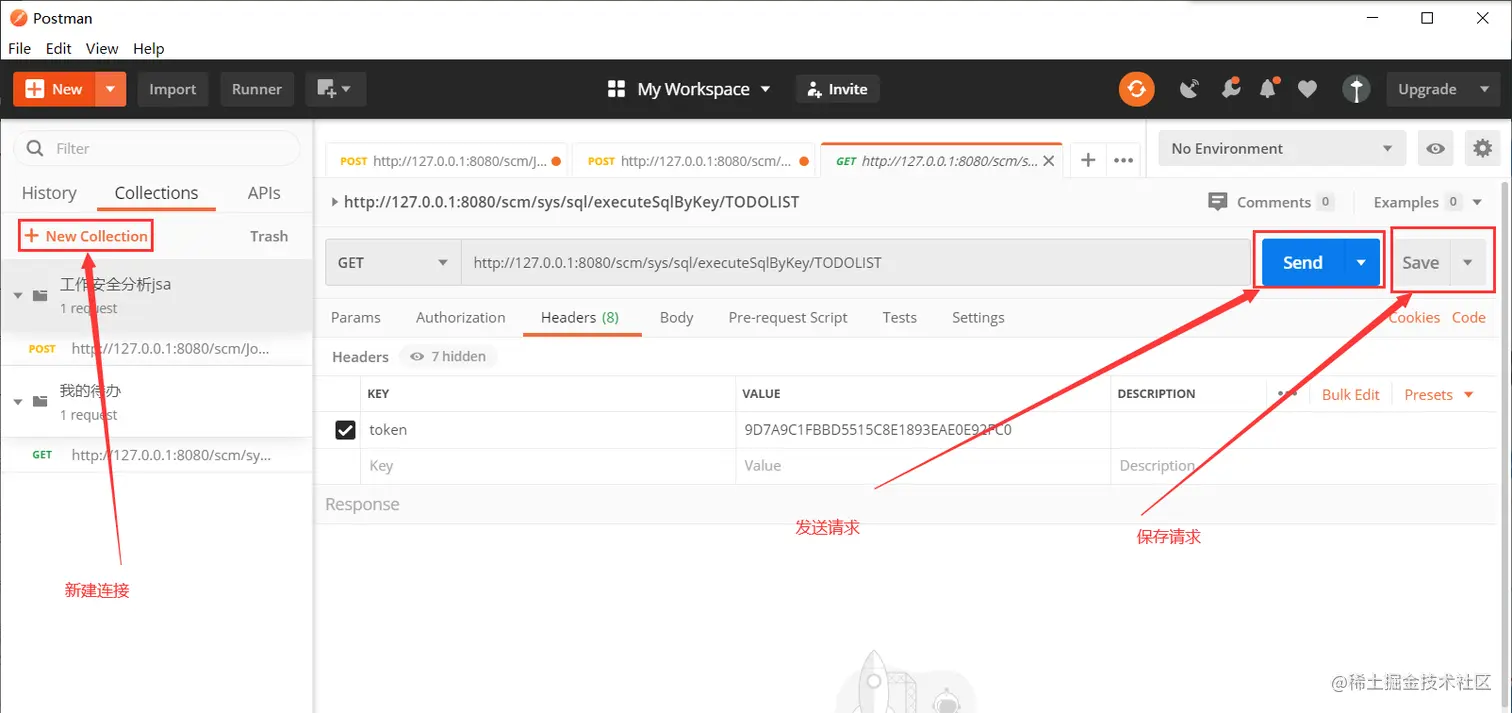
Task: Open the Params tab
Action: point(356,317)
